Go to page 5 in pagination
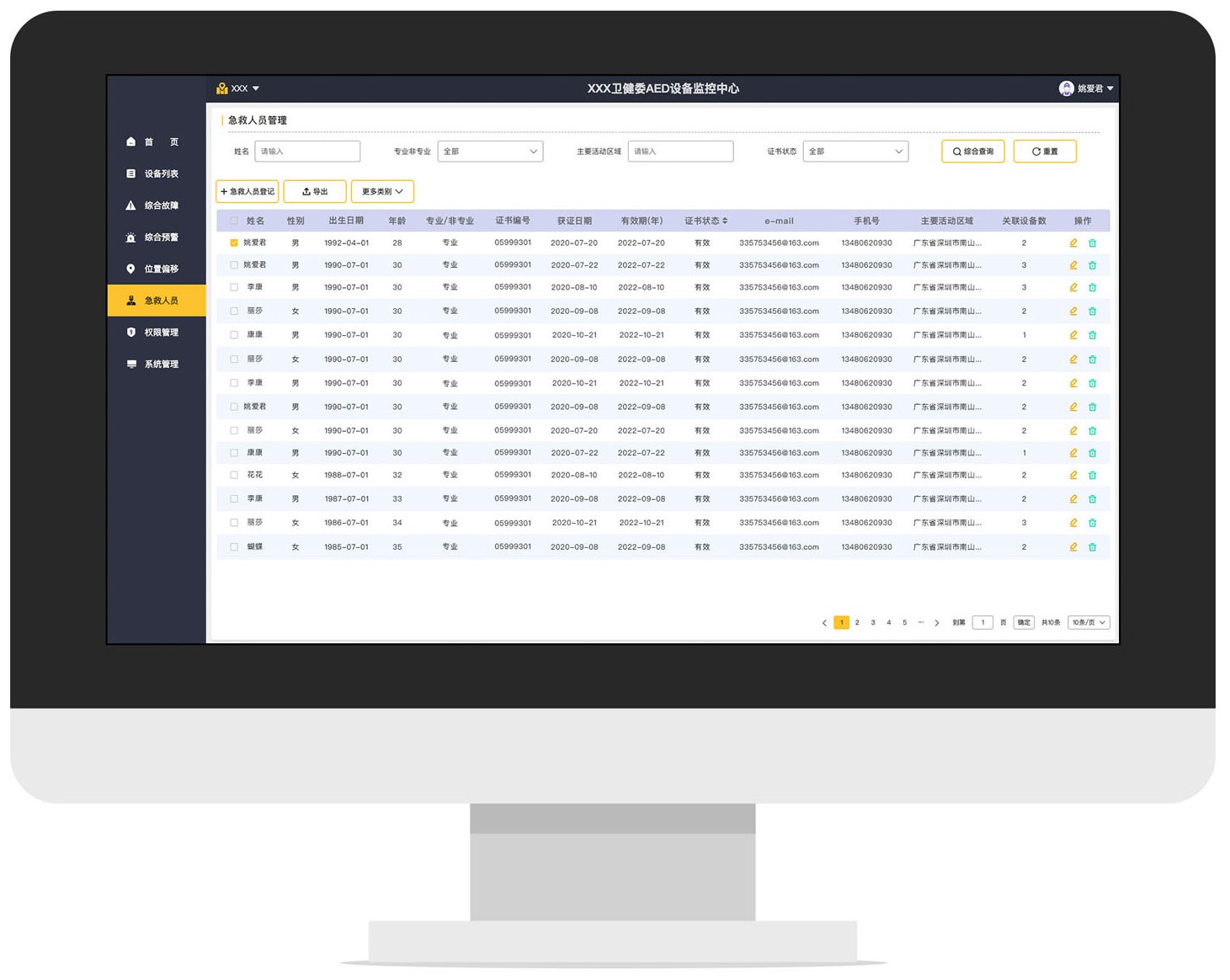1230x980 pixels. (x=905, y=623)
